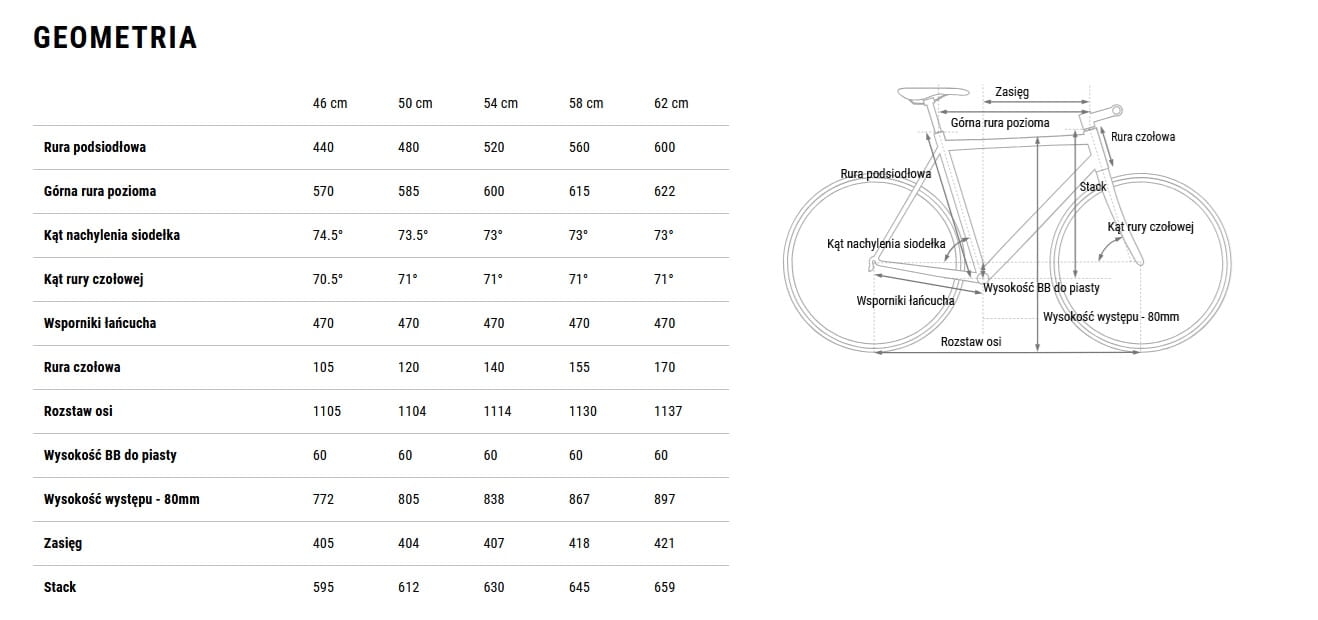Click the Zasięg label on the bike diagram
The height and width of the screenshot is (620, 1318).
click(1012, 92)
